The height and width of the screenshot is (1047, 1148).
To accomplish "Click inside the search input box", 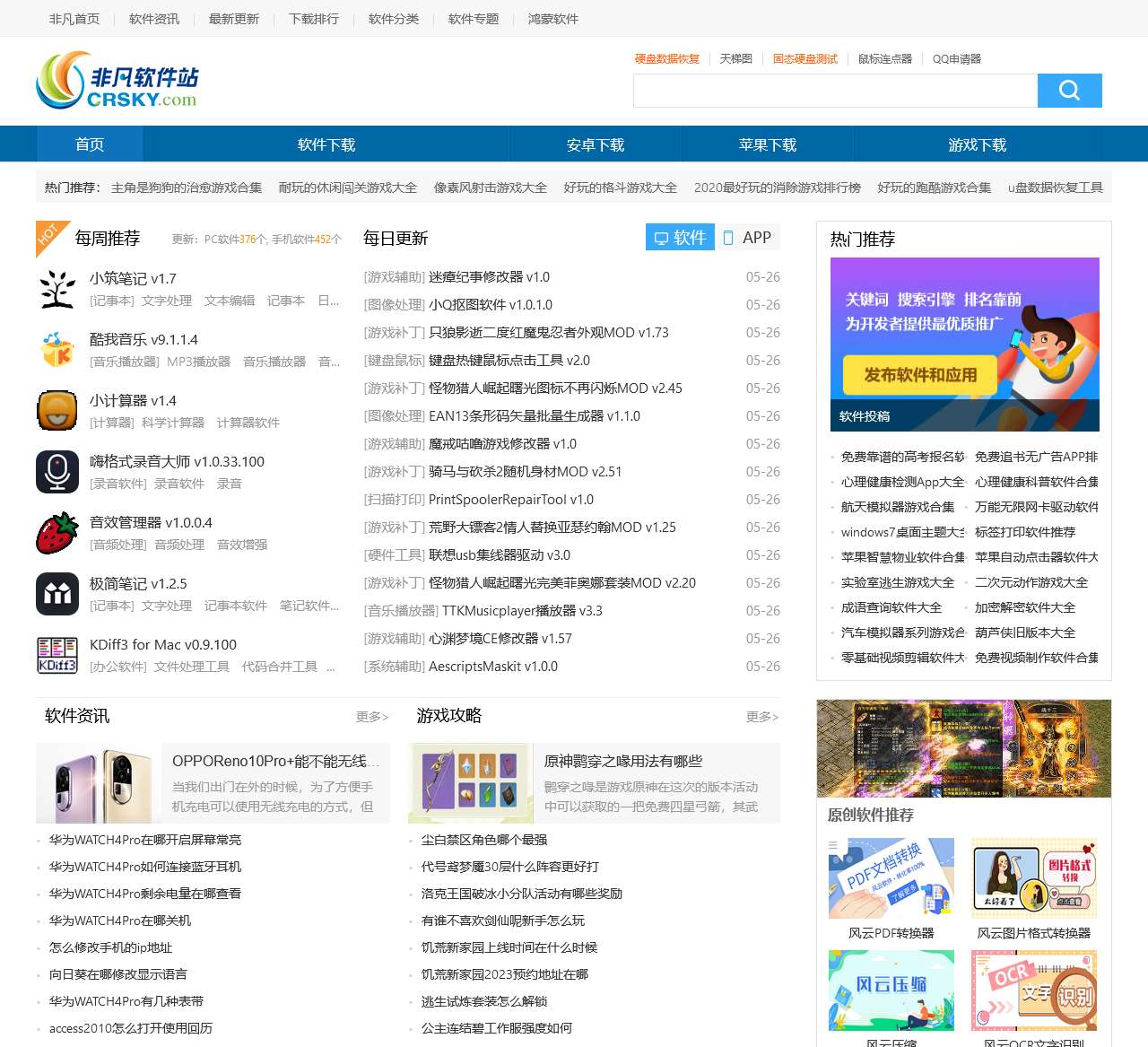I will (835, 91).
